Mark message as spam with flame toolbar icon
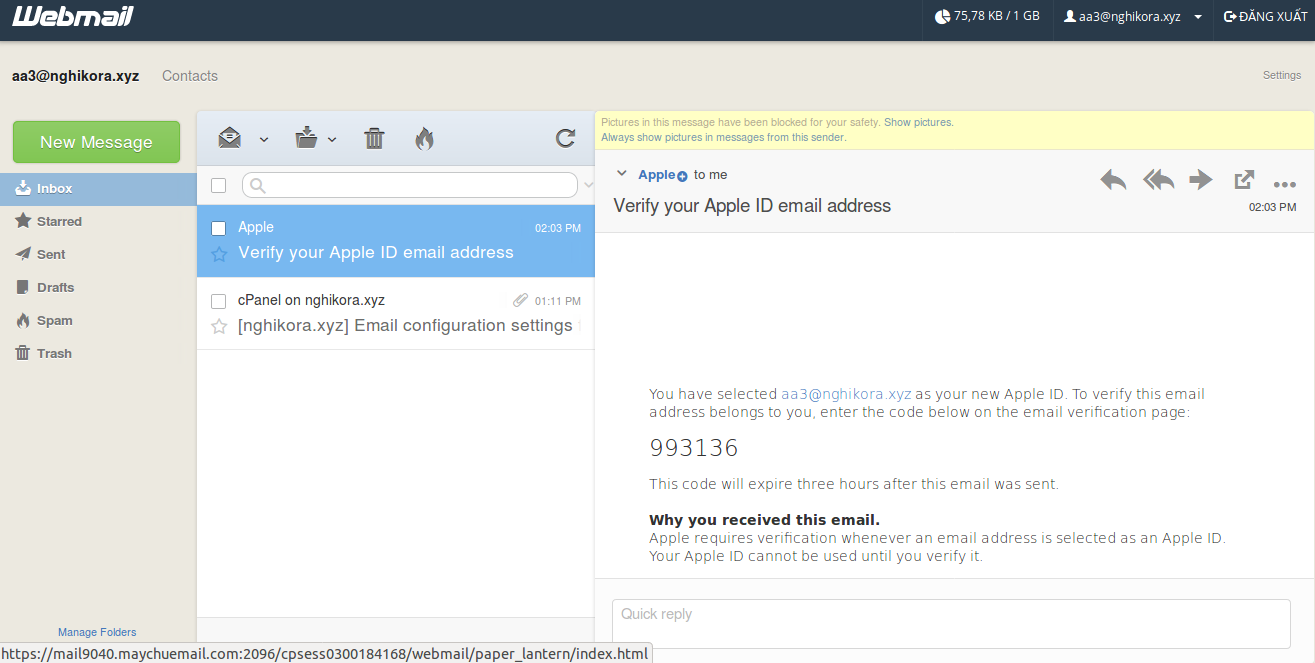 (424, 138)
